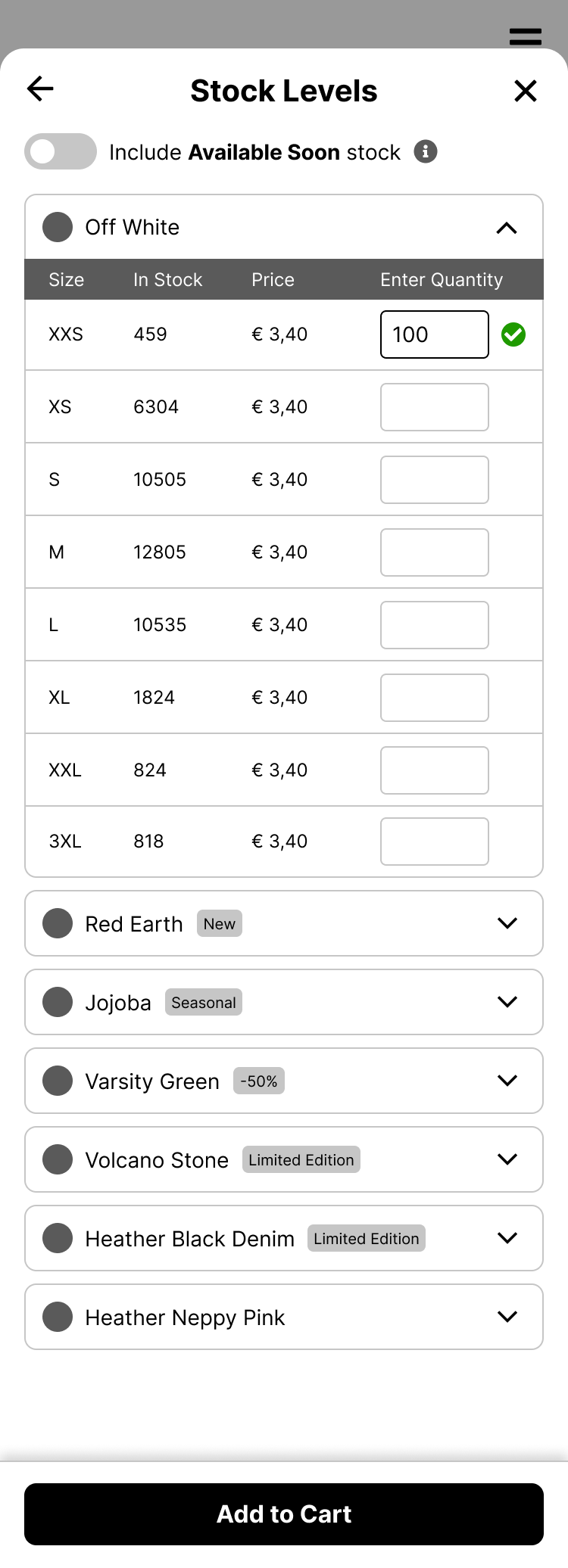This screenshot has height=1568, width=568.
Task: Click the Available Soon info icon
Action: click(x=426, y=152)
